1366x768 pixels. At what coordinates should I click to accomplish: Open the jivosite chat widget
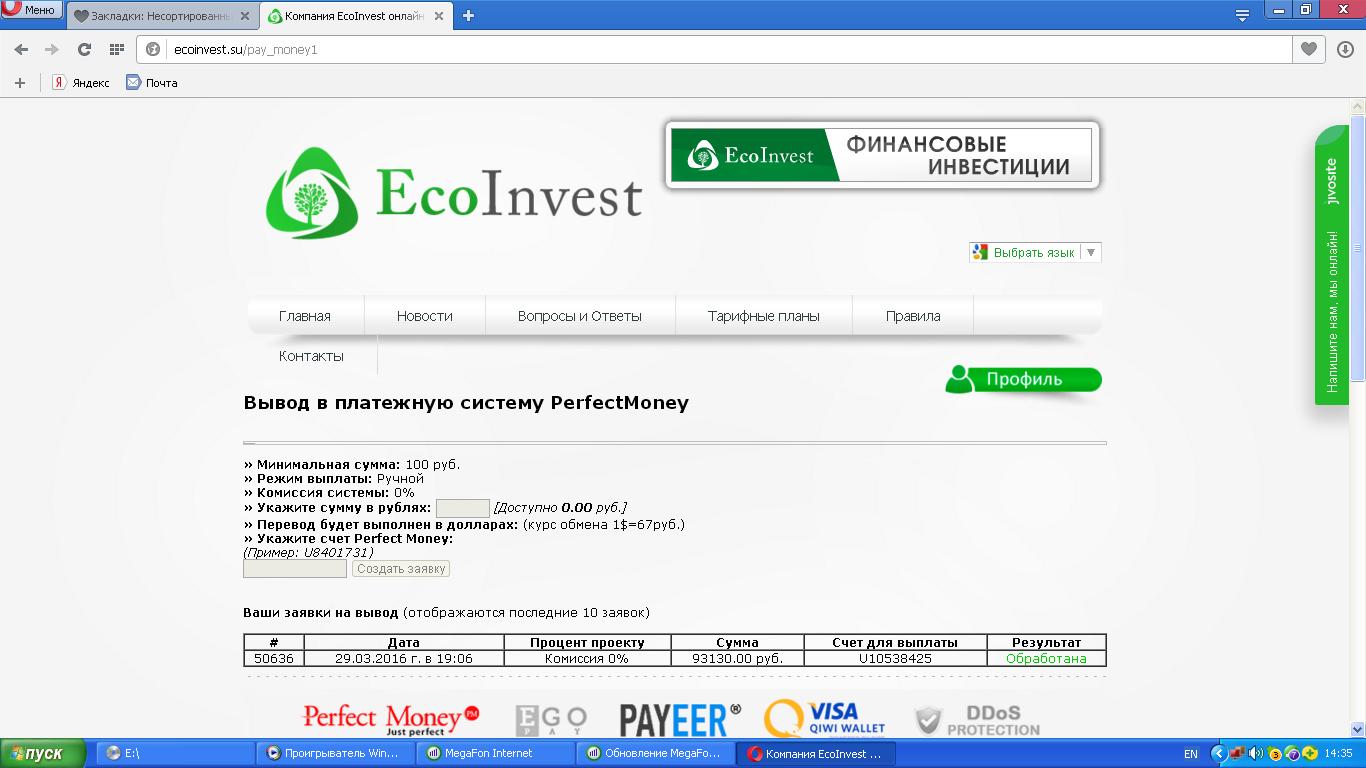point(1331,265)
